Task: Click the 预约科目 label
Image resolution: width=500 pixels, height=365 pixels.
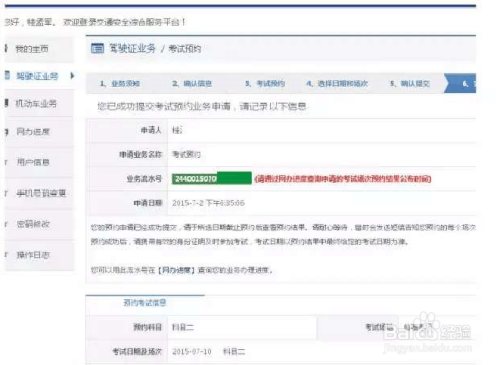Action: coord(148,327)
